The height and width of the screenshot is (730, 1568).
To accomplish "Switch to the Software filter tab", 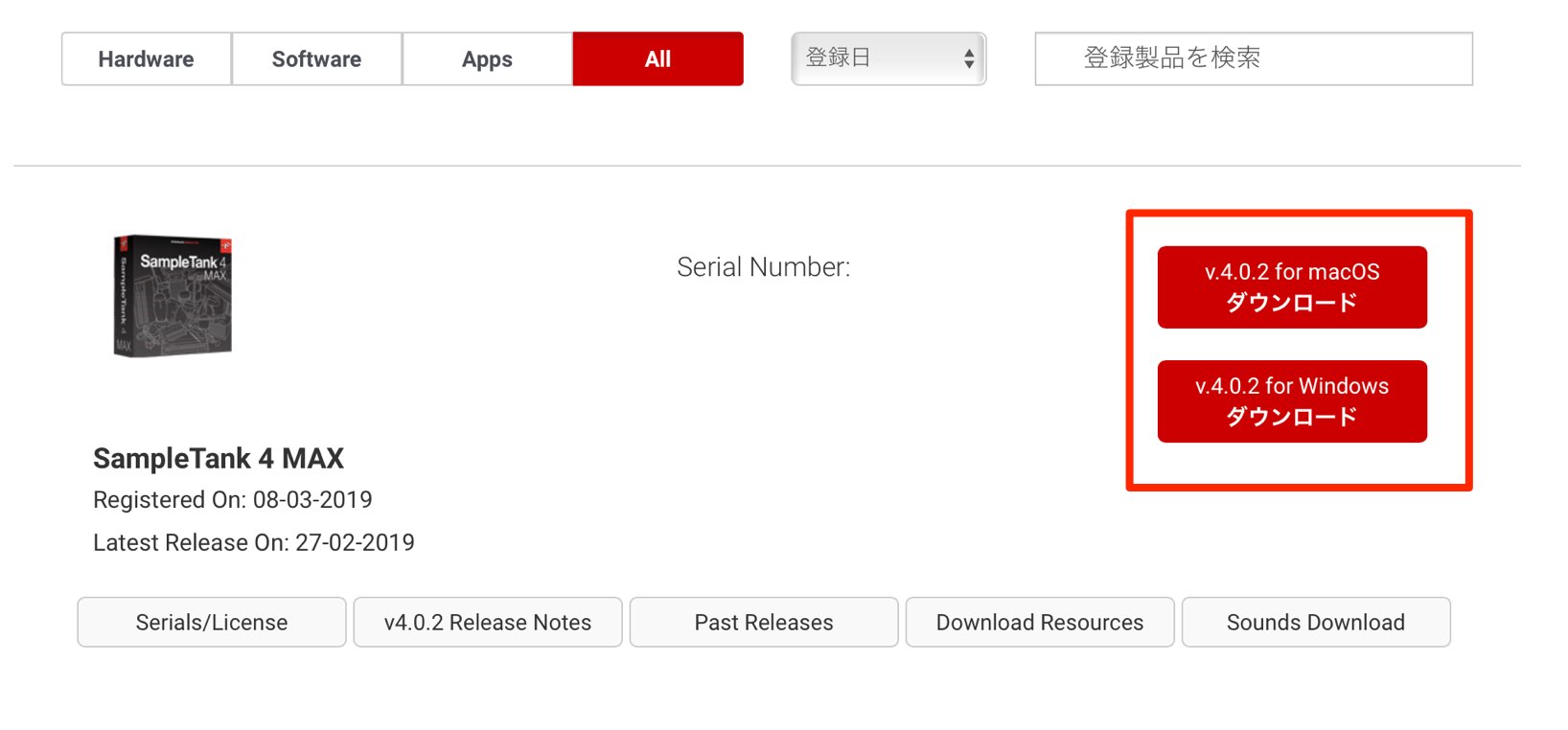I will (x=316, y=59).
